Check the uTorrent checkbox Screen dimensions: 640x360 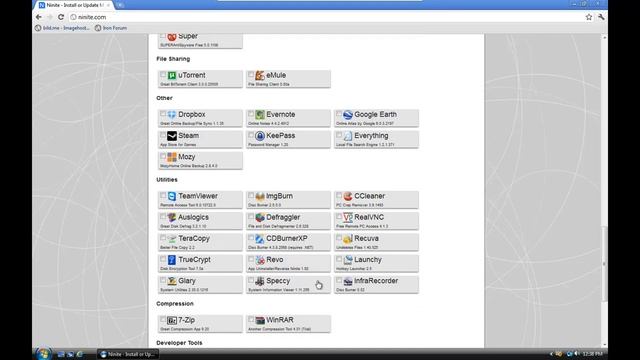(x=163, y=74)
